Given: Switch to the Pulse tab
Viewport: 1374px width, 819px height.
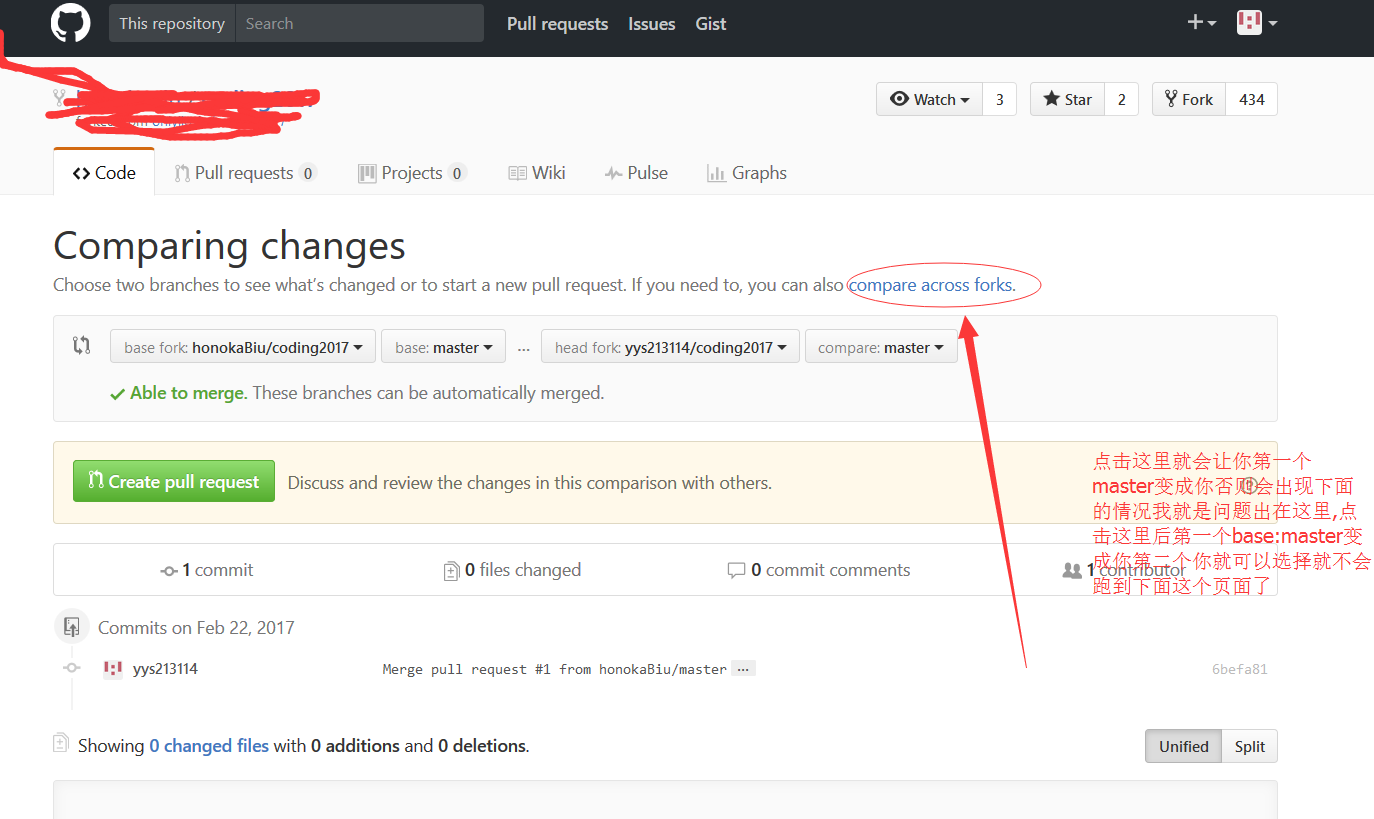Looking at the screenshot, I should click(636, 172).
